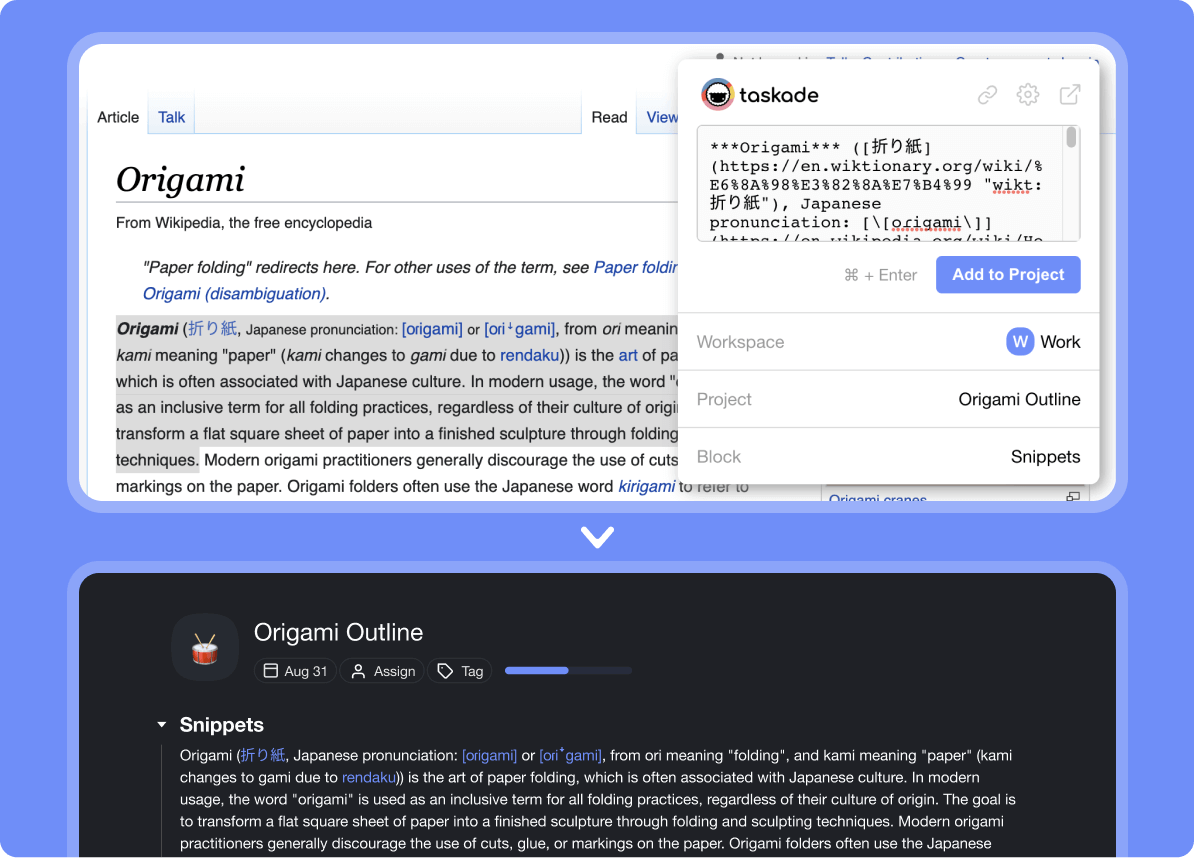Set due date Aug 31 button
The height and width of the screenshot is (858, 1194).
(295, 671)
